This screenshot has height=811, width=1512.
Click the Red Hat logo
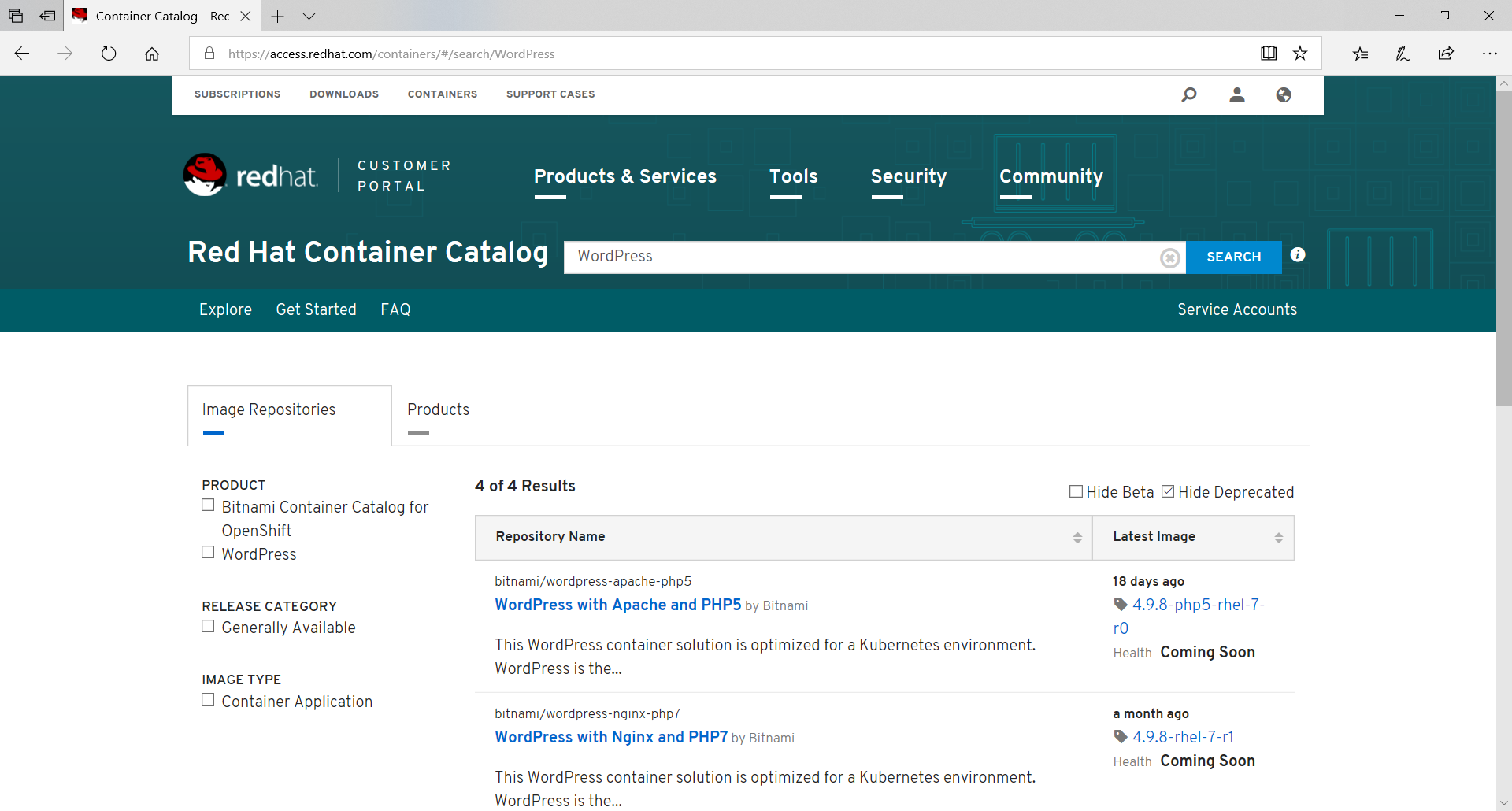[x=250, y=175]
